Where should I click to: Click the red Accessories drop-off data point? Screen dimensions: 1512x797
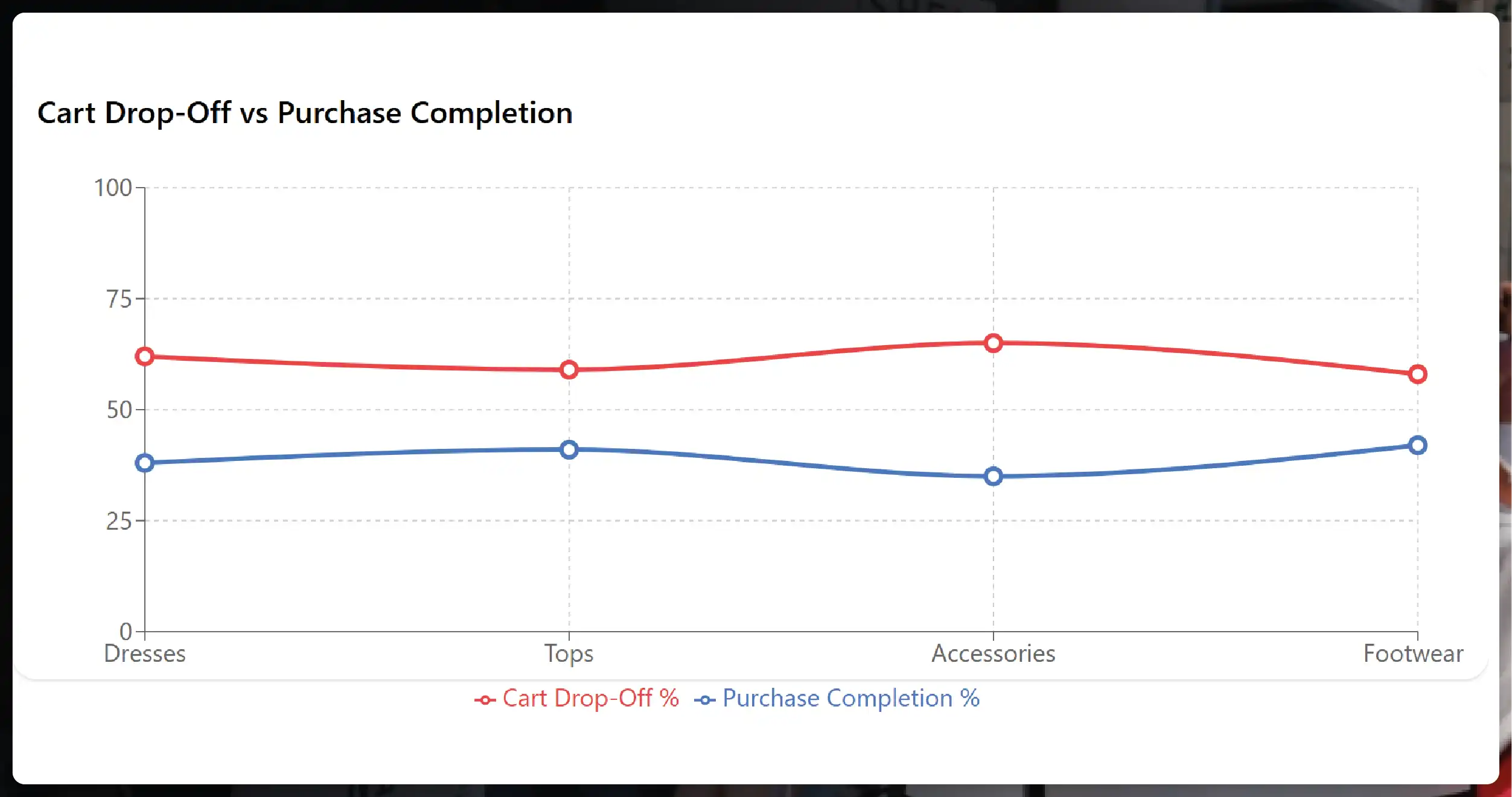[x=993, y=343]
